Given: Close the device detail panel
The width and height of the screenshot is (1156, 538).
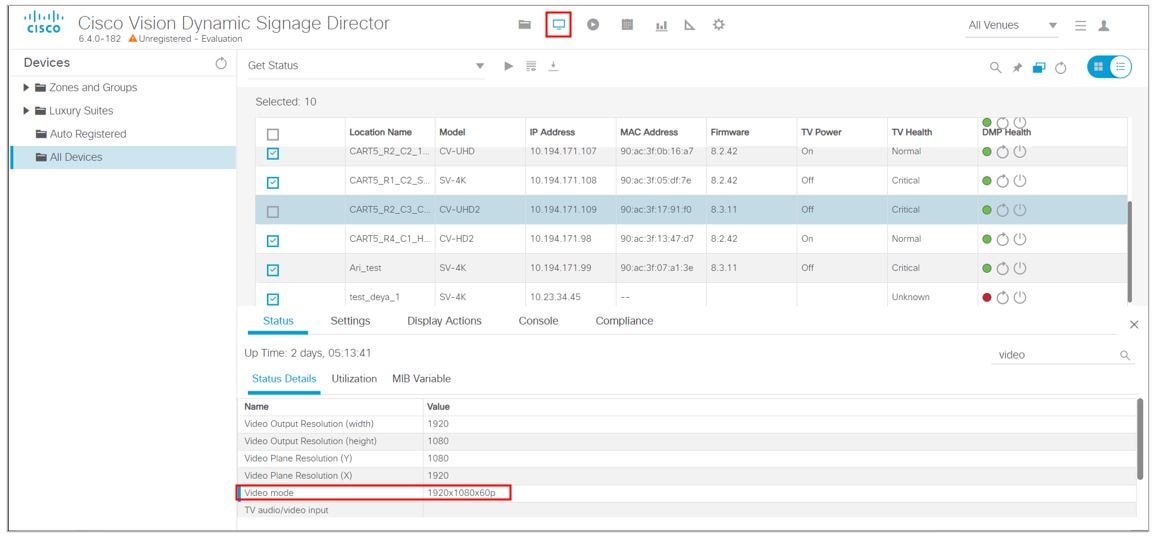Looking at the screenshot, I should 1134,324.
